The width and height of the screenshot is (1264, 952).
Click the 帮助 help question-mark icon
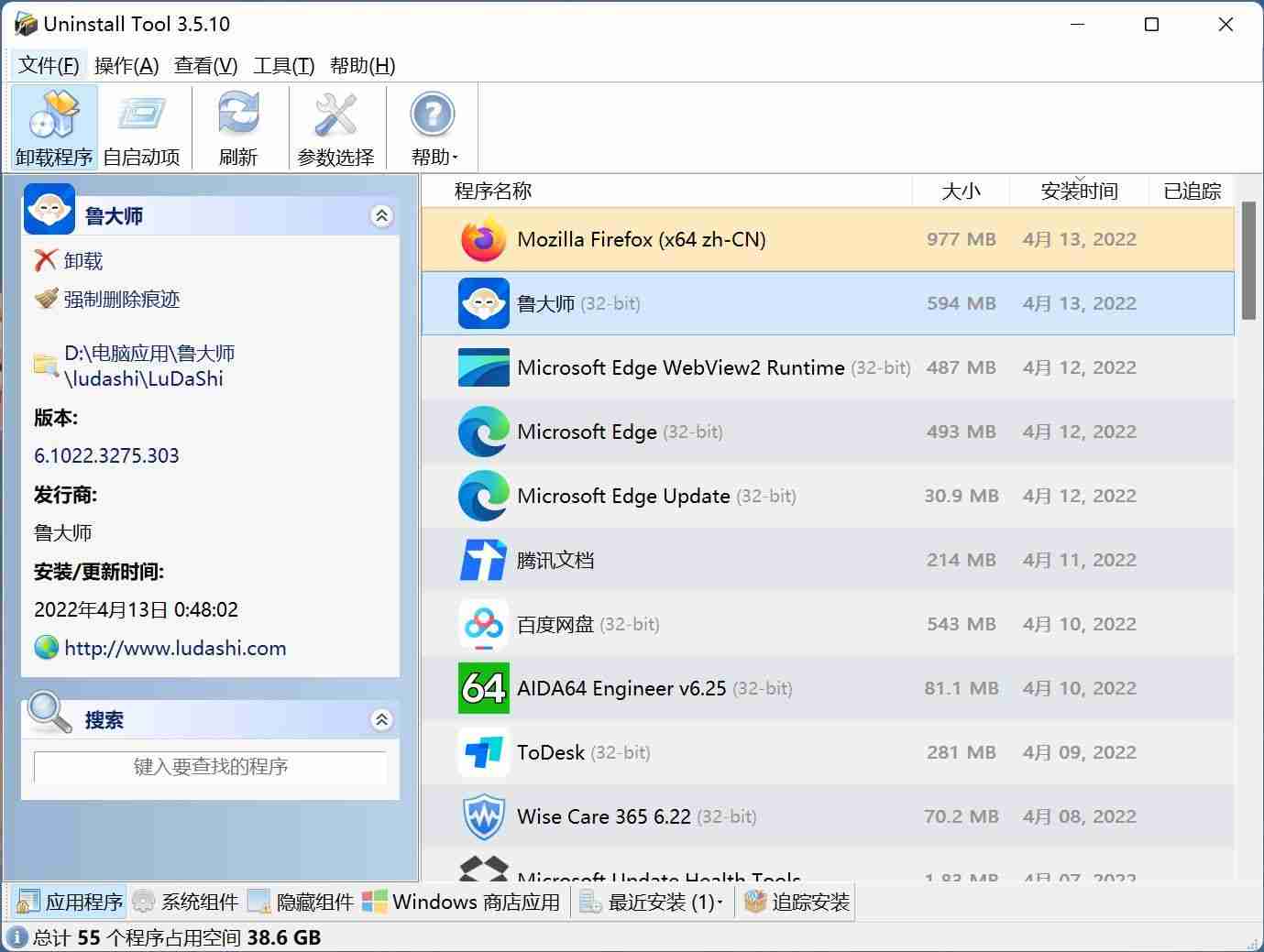click(x=433, y=114)
